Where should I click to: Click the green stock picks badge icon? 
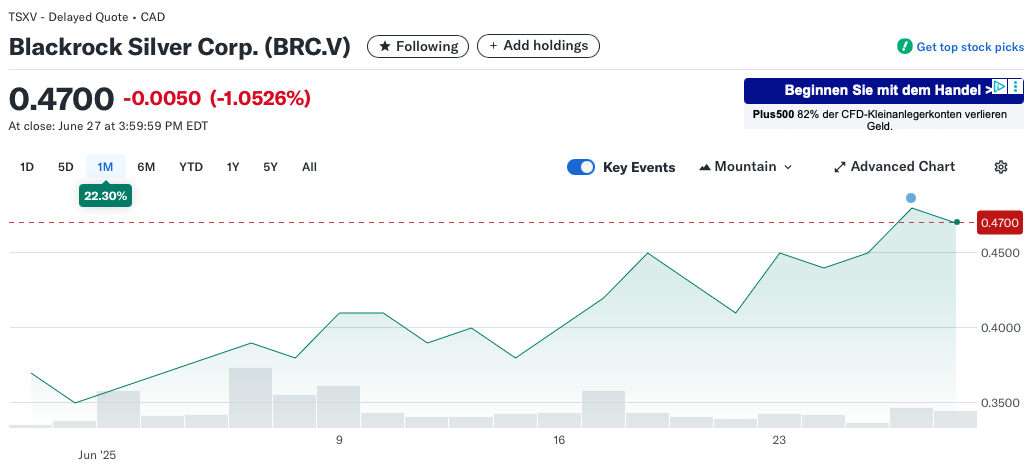[x=905, y=47]
